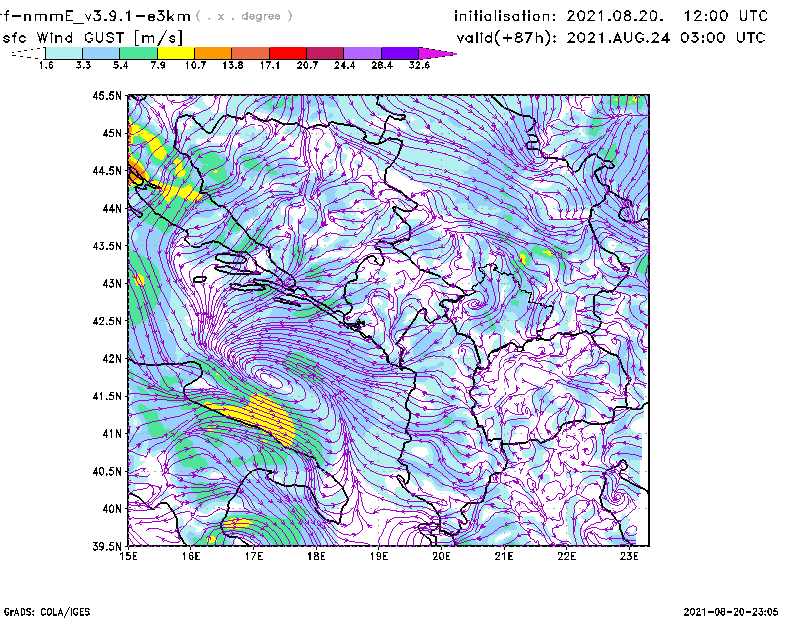Select the crimson 20.7–24.4 legend swatch
The height and width of the screenshot is (618, 800).
click(x=325, y=53)
